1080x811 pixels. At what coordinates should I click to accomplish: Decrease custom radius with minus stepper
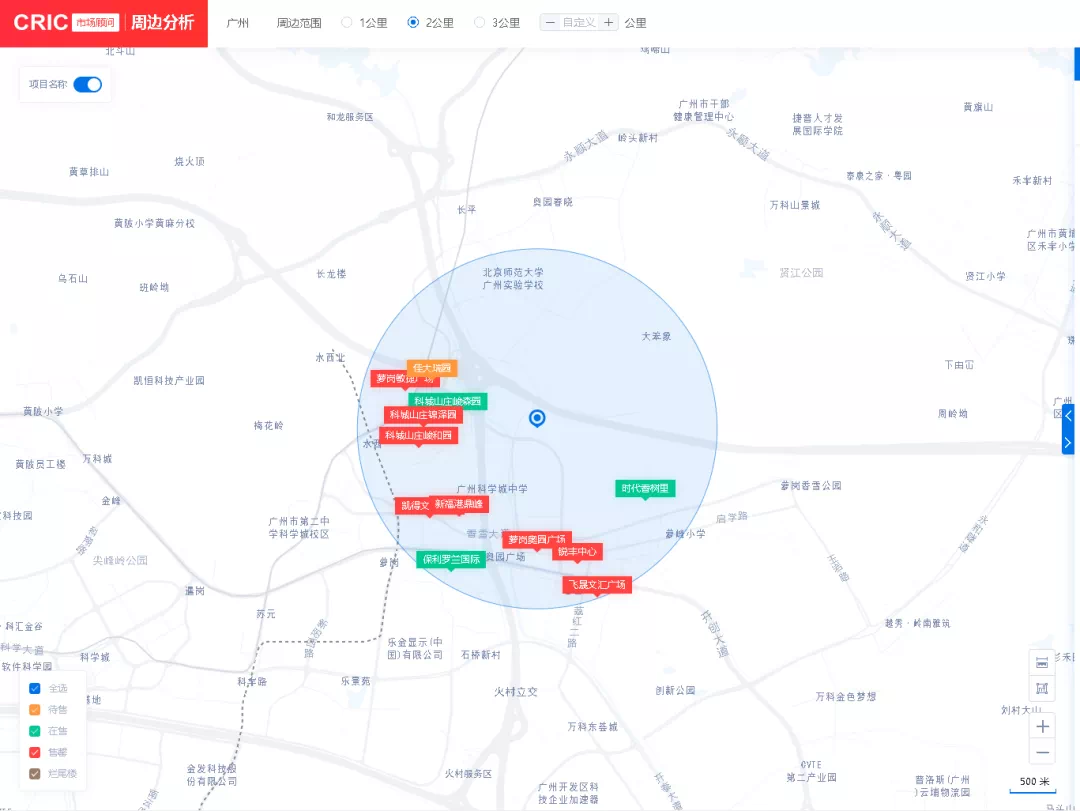coord(550,23)
